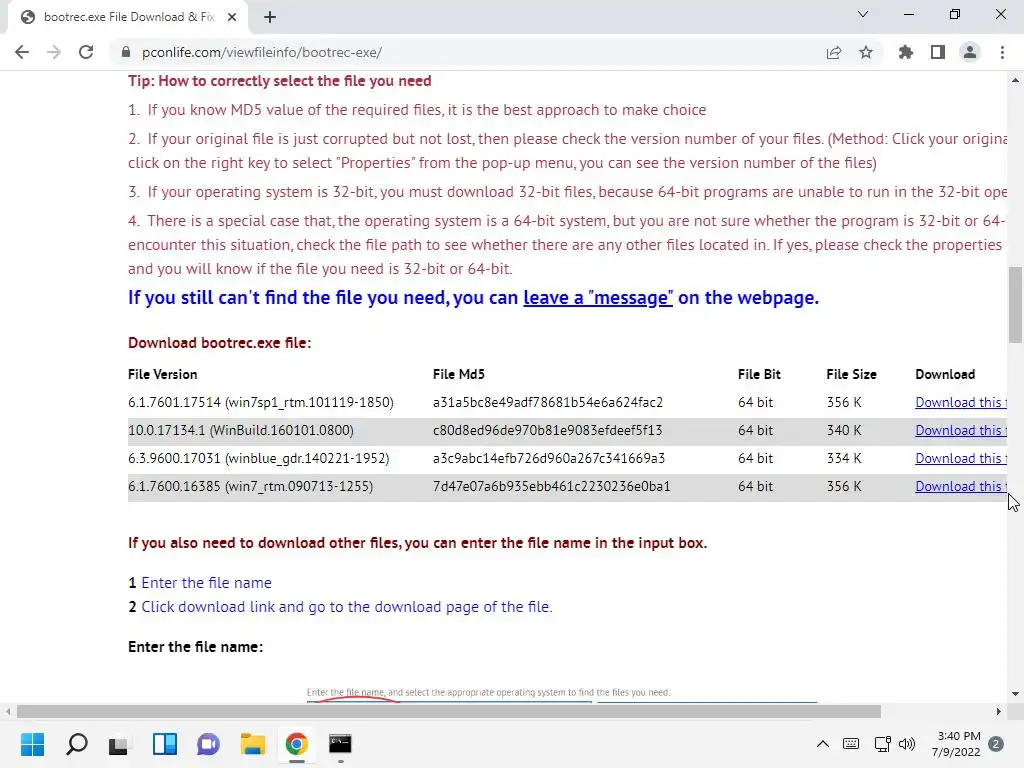
Task: Select MD5 7d47e07a6b935ebb461c2230236e0ba1
Action: click(551, 487)
